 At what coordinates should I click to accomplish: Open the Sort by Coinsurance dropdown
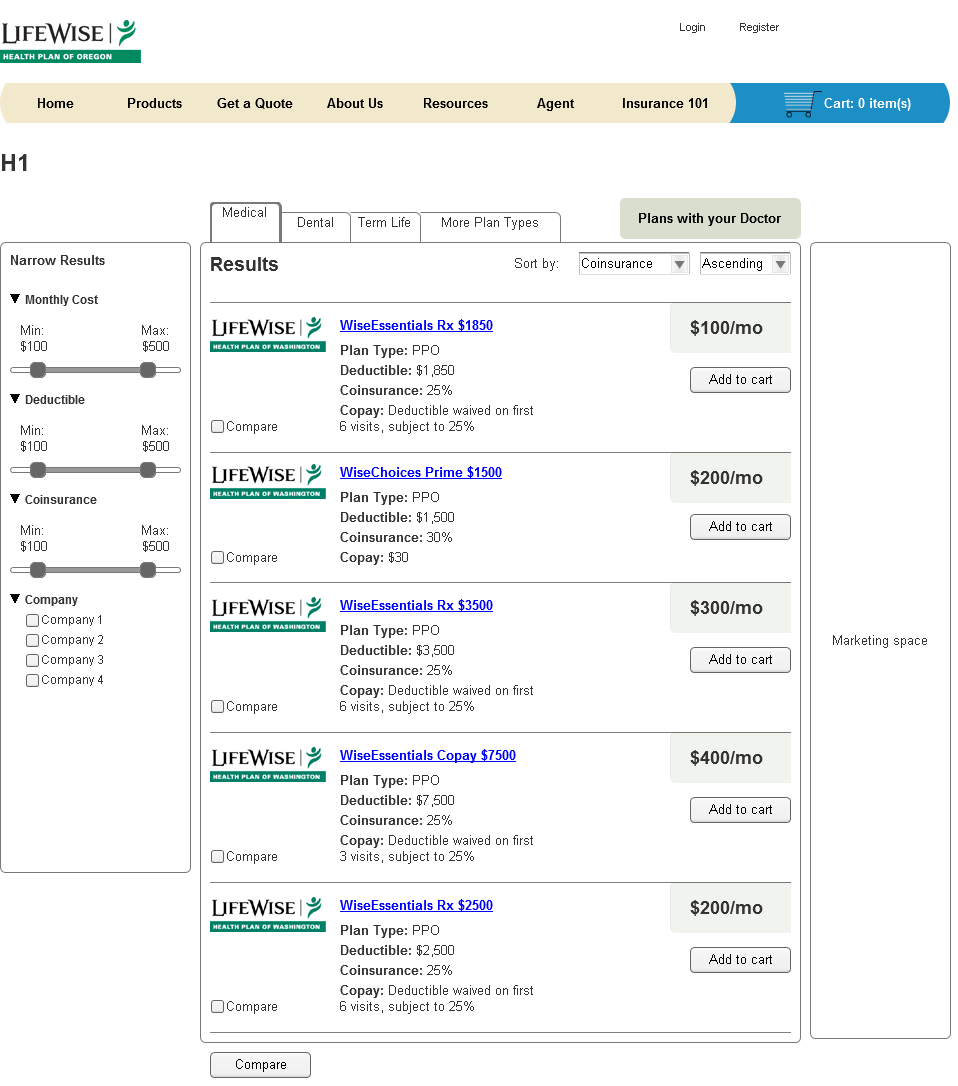pyautogui.click(x=634, y=264)
